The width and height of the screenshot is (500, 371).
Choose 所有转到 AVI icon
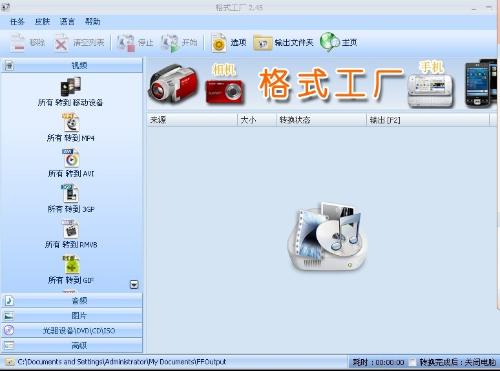click(x=70, y=158)
